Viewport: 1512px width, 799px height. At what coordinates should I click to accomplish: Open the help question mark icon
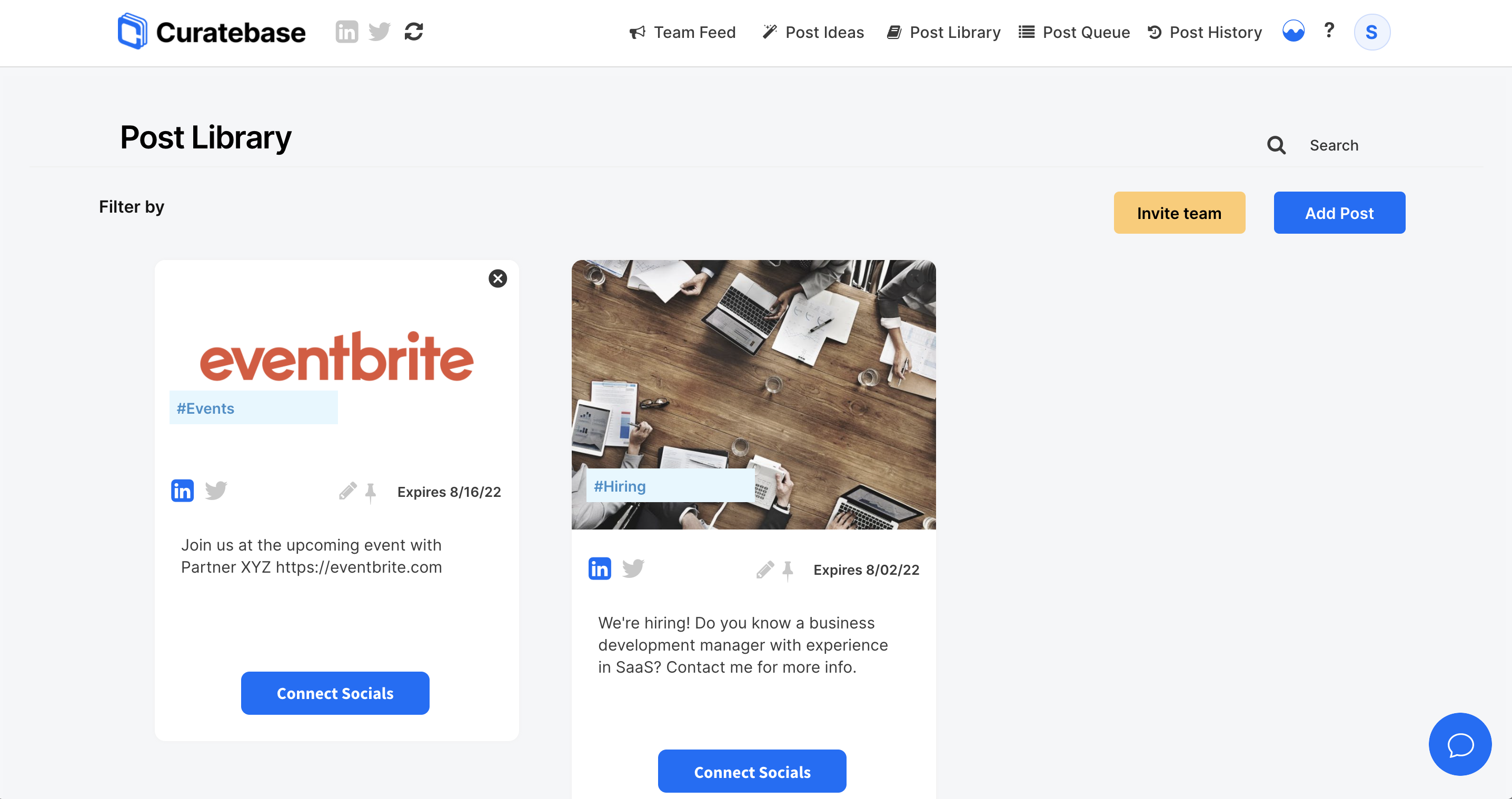(1329, 31)
